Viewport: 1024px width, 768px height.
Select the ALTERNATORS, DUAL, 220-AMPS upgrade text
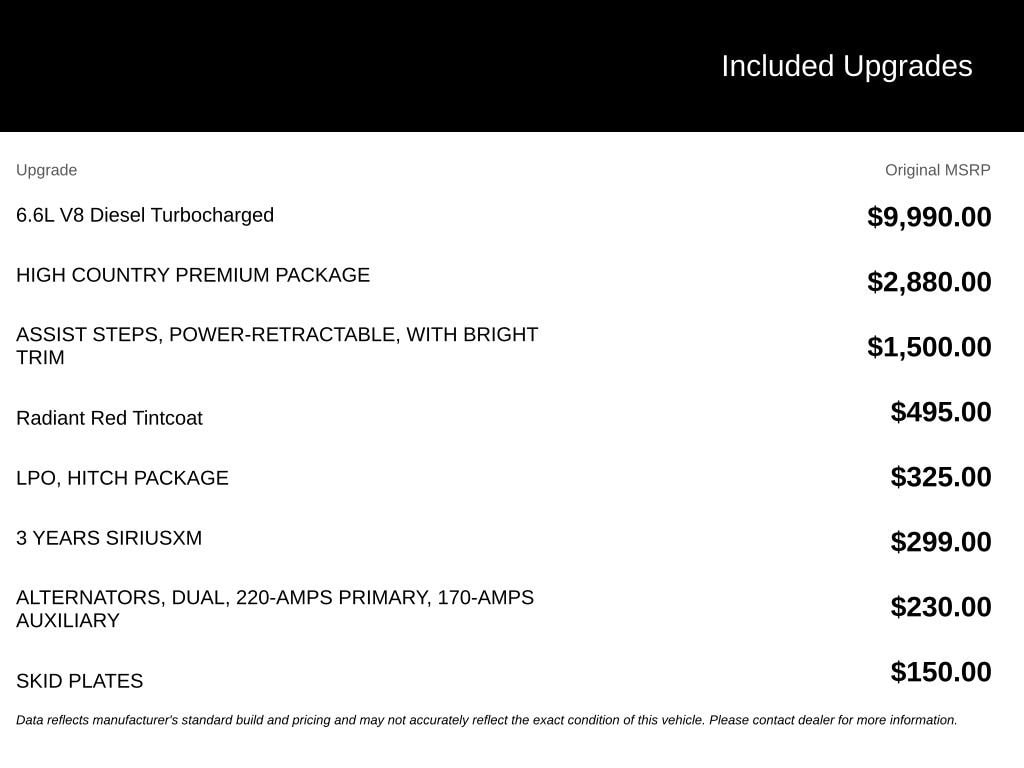click(275, 609)
